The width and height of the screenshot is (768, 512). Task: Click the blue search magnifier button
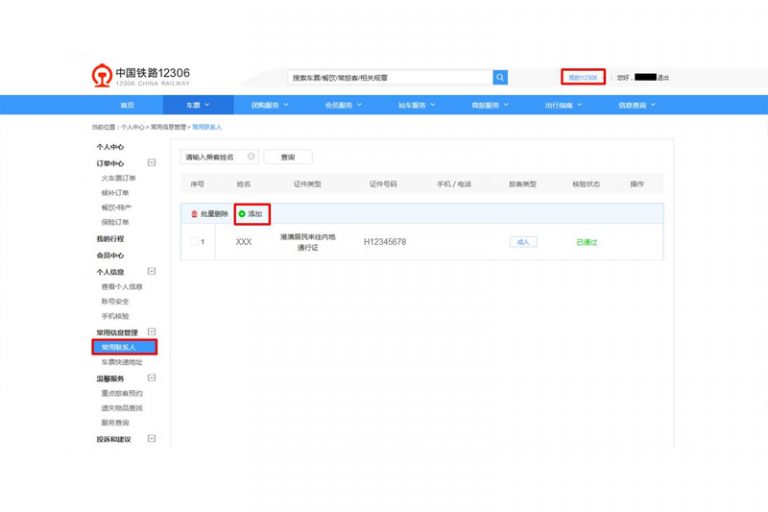tap(500, 77)
